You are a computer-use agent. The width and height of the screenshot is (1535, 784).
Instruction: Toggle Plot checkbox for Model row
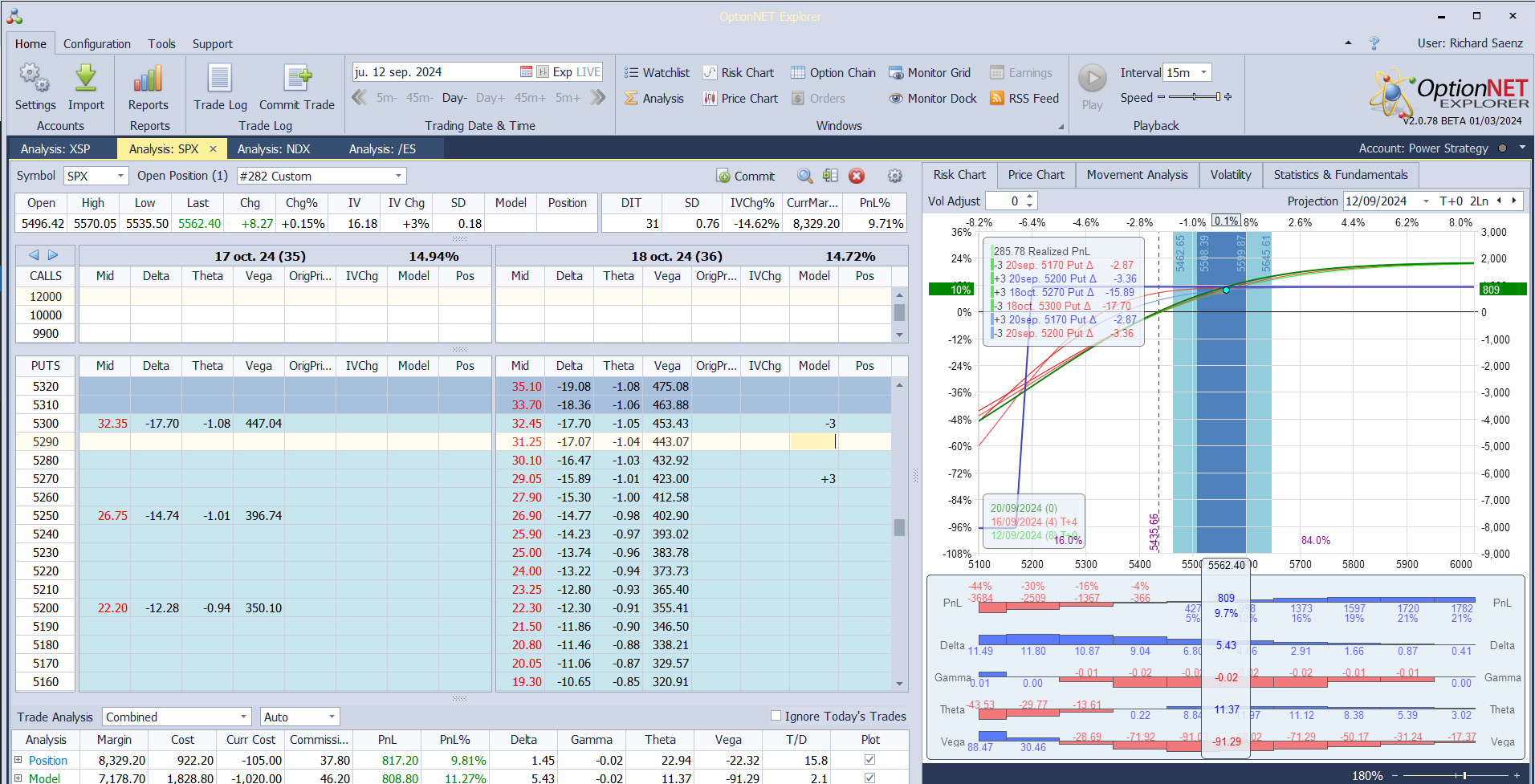869,778
